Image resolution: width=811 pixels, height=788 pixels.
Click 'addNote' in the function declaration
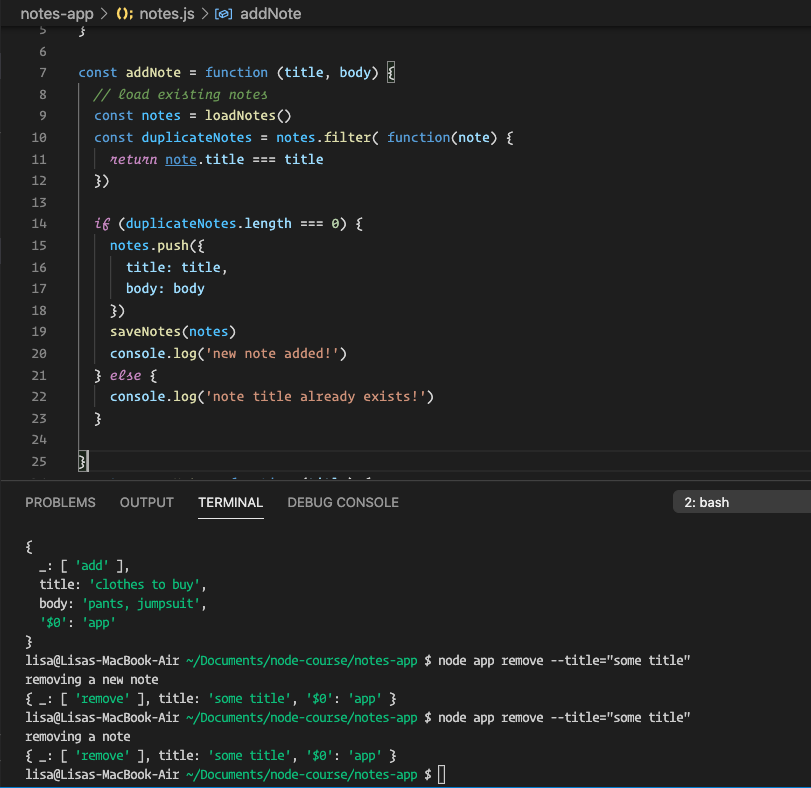(x=153, y=72)
